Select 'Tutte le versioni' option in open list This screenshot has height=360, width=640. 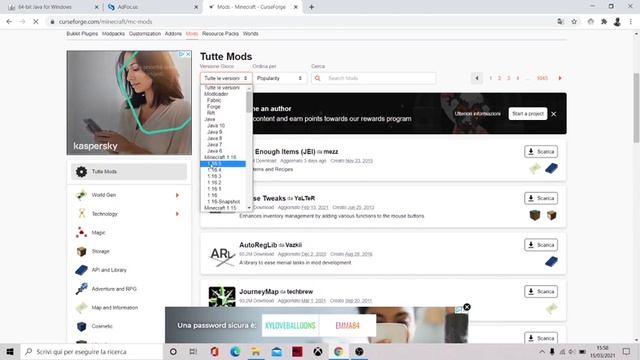pyautogui.click(x=223, y=88)
